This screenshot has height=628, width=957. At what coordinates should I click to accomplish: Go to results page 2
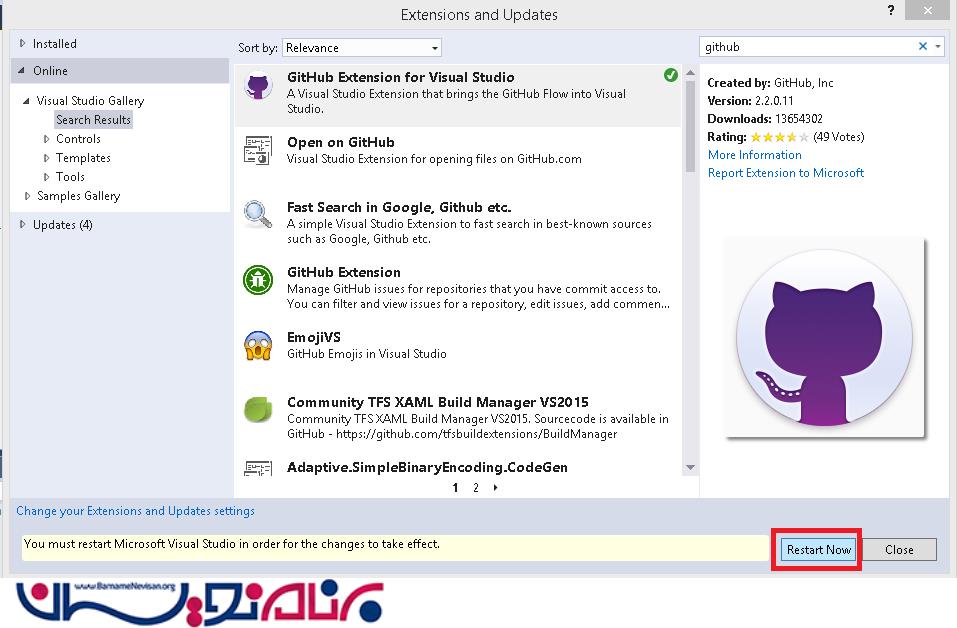475,488
